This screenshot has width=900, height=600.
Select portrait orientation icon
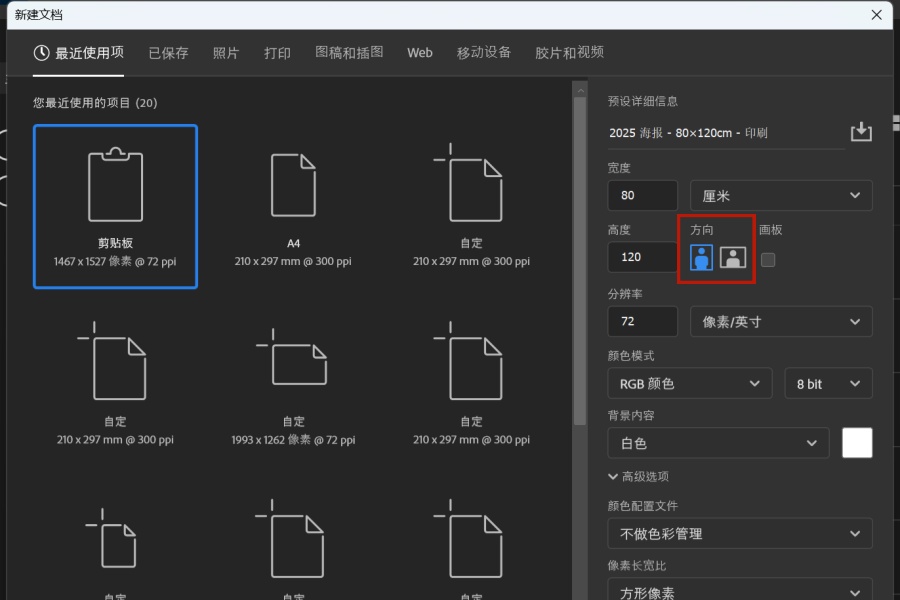701,257
